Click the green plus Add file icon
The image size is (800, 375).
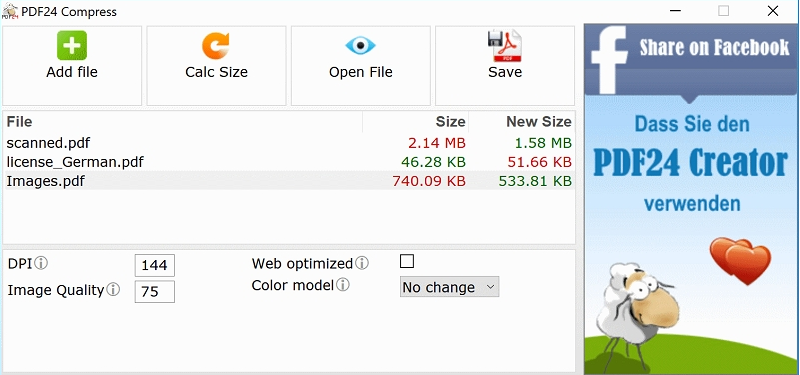click(x=72, y=45)
